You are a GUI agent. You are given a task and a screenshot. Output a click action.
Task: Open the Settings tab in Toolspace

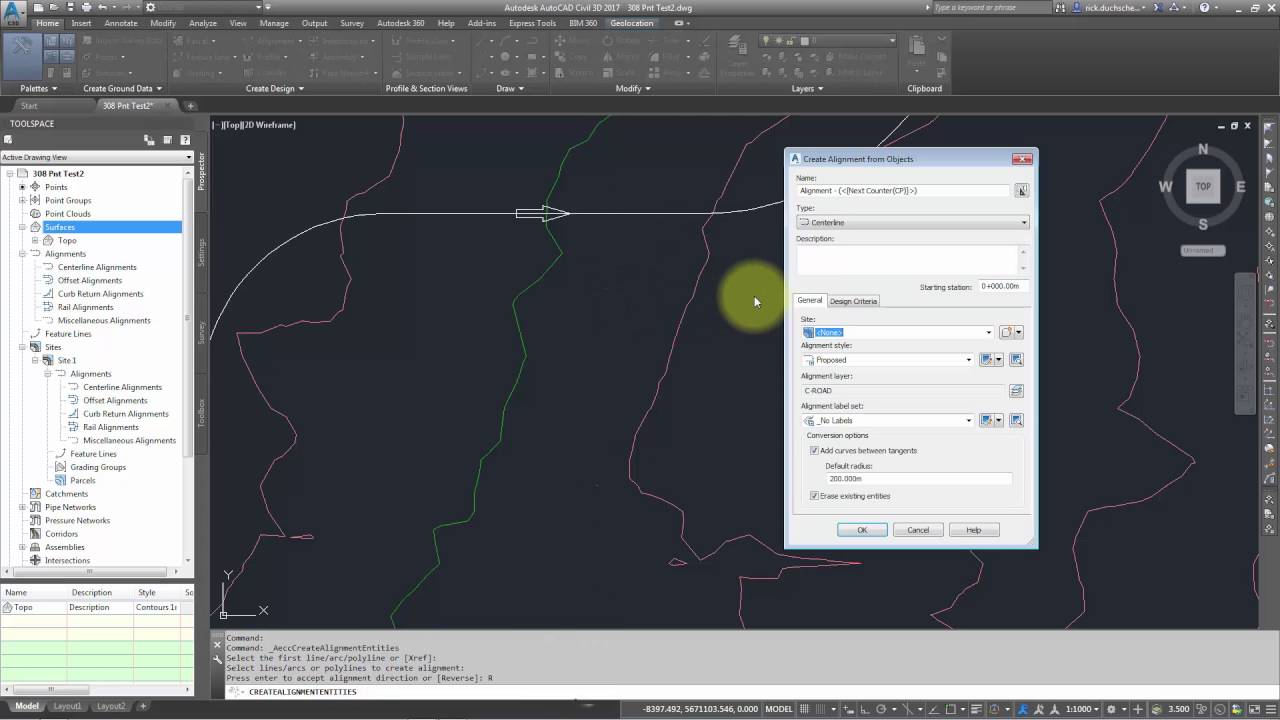(201, 251)
